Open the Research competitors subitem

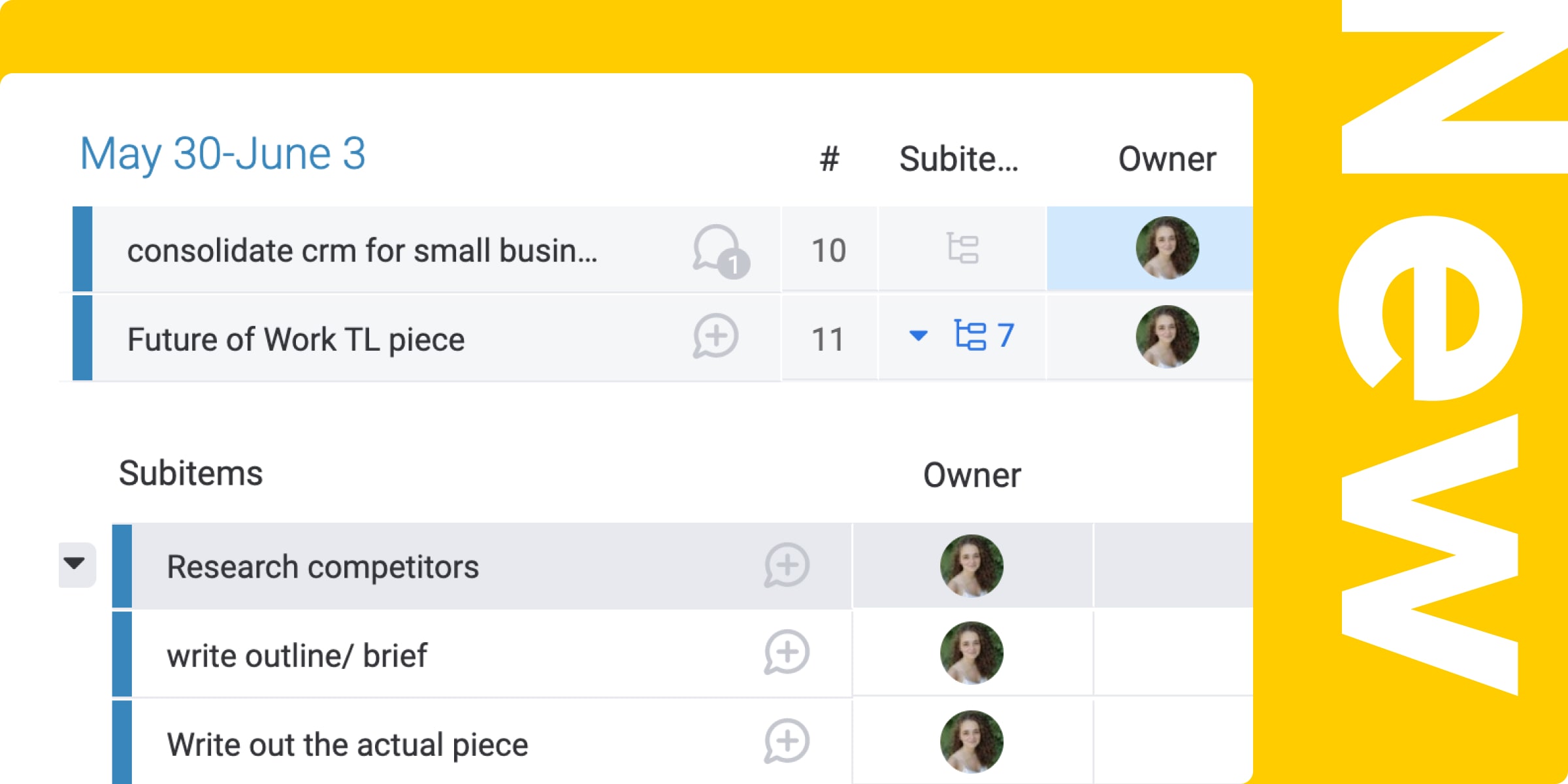point(323,566)
